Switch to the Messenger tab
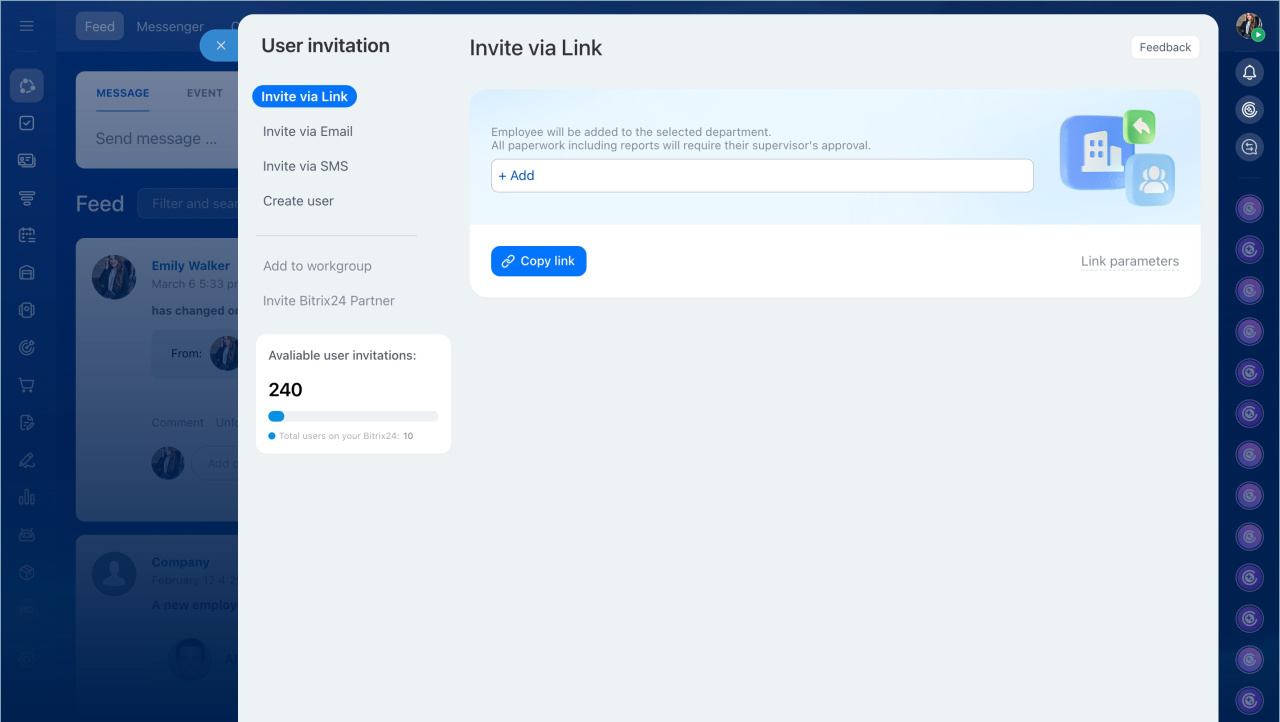Viewport: 1280px width, 722px height. pyautogui.click(x=170, y=27)
